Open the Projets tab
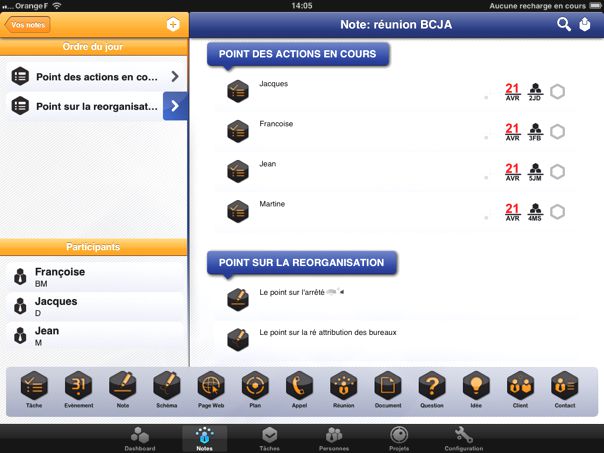 coord(399,438)
